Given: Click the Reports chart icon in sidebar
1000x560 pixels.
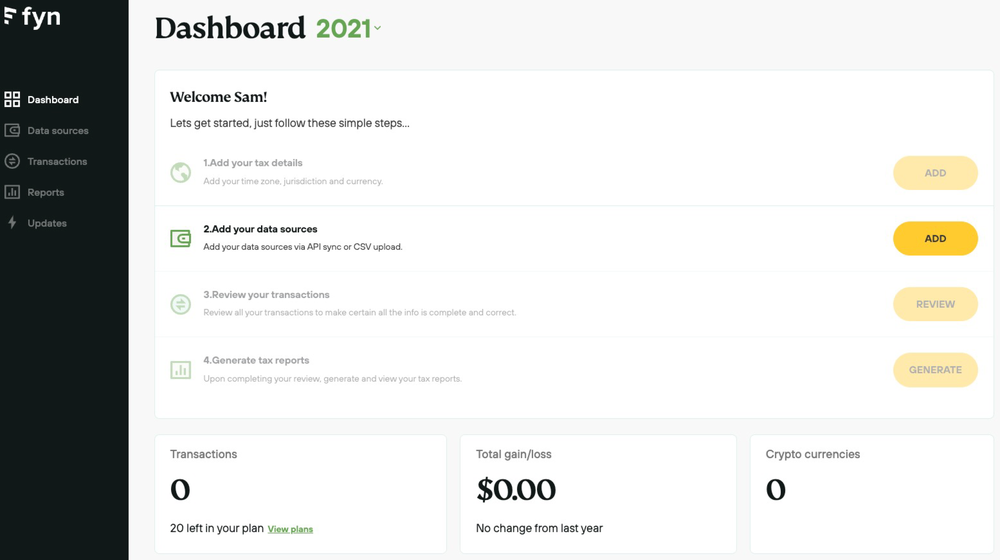Looking at the screenshot, I should point(12,192).
